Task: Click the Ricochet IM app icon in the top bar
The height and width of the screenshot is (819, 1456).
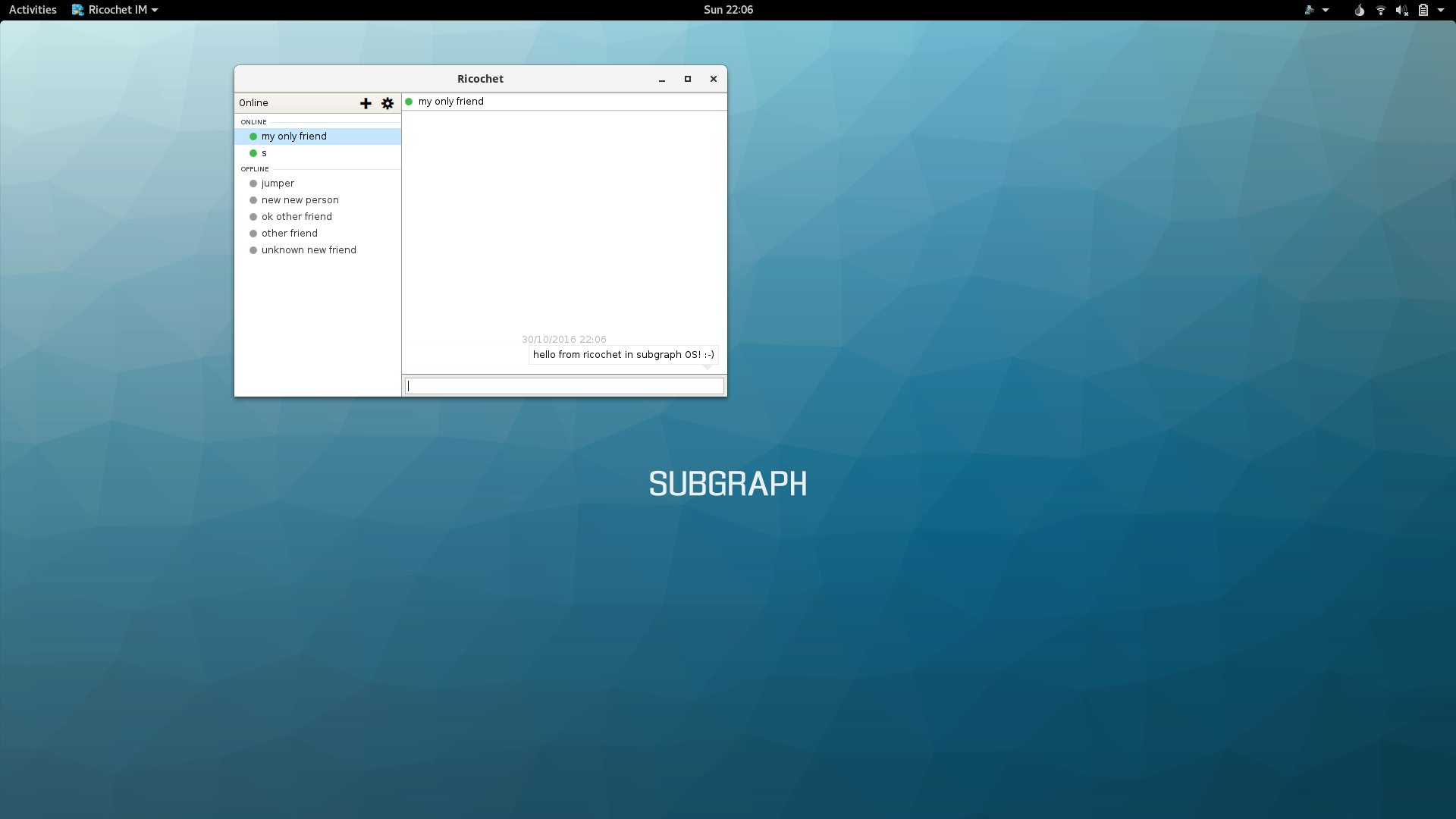Action: point(77,10)
